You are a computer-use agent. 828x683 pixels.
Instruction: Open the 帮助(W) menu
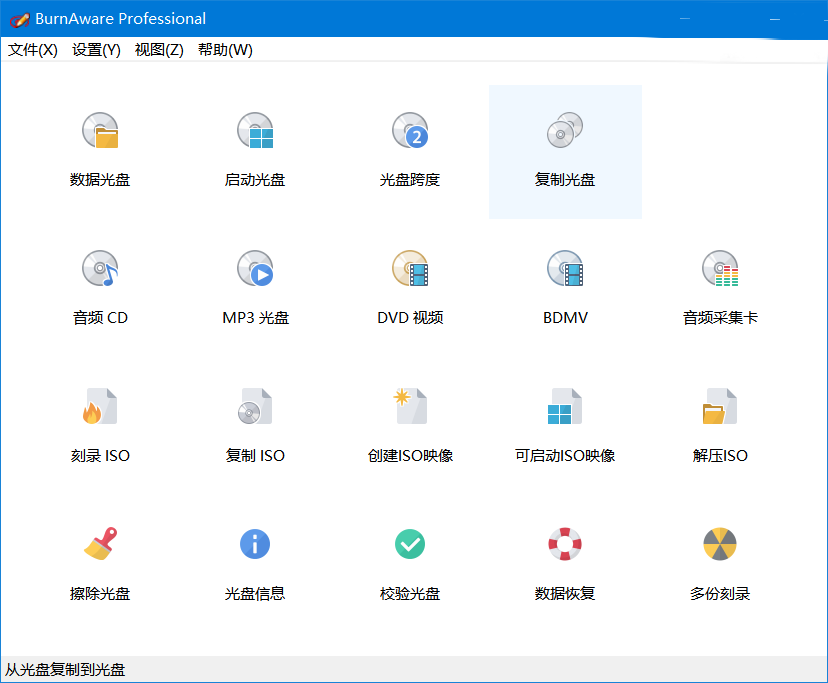[x=225, y=50]
